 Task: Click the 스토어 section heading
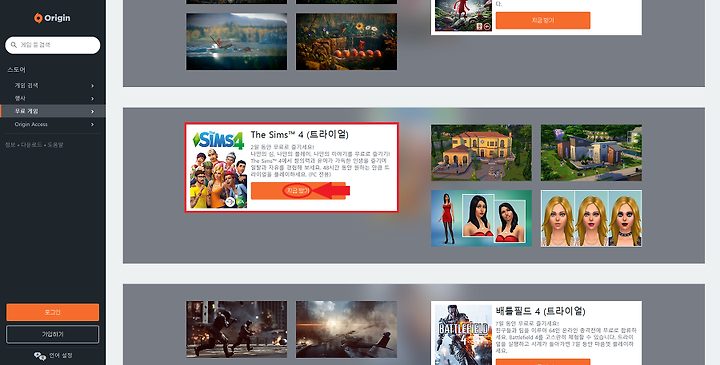click(17, 70)
